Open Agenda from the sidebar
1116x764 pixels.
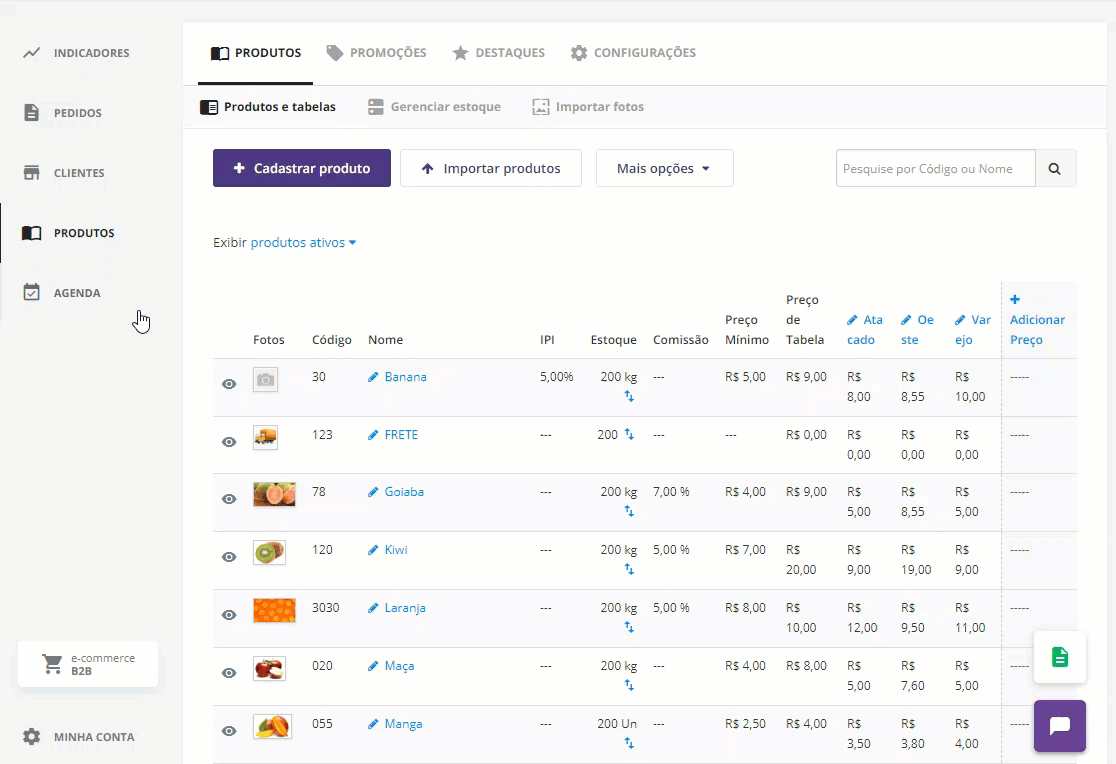(77, 293)
